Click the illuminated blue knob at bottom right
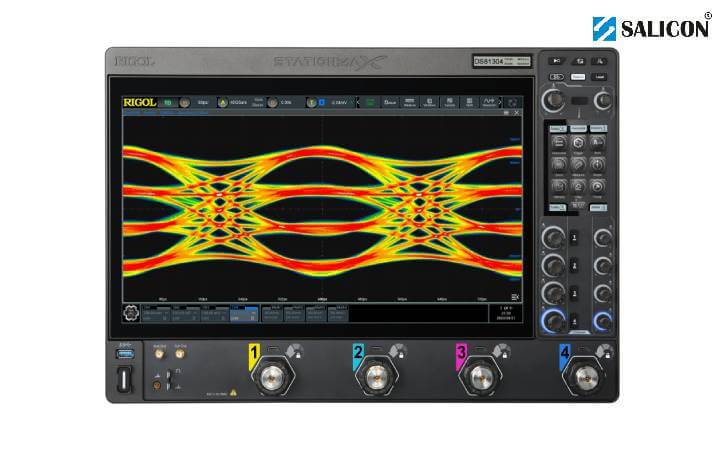The height and width of the screenshot is (450, 725). coord(603,322)
